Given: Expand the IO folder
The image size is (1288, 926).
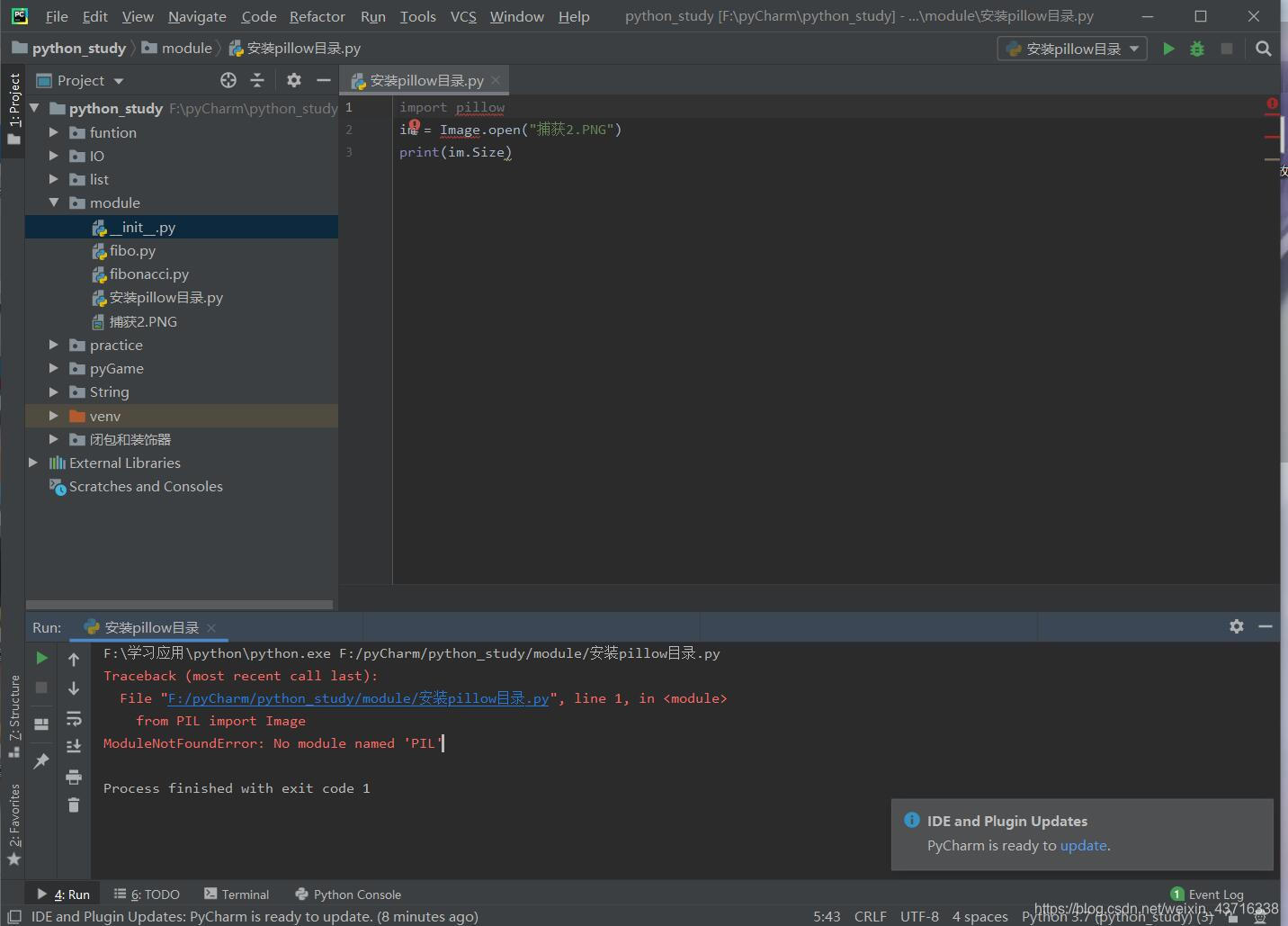Looking at the screenshot, I should (54, 156).
